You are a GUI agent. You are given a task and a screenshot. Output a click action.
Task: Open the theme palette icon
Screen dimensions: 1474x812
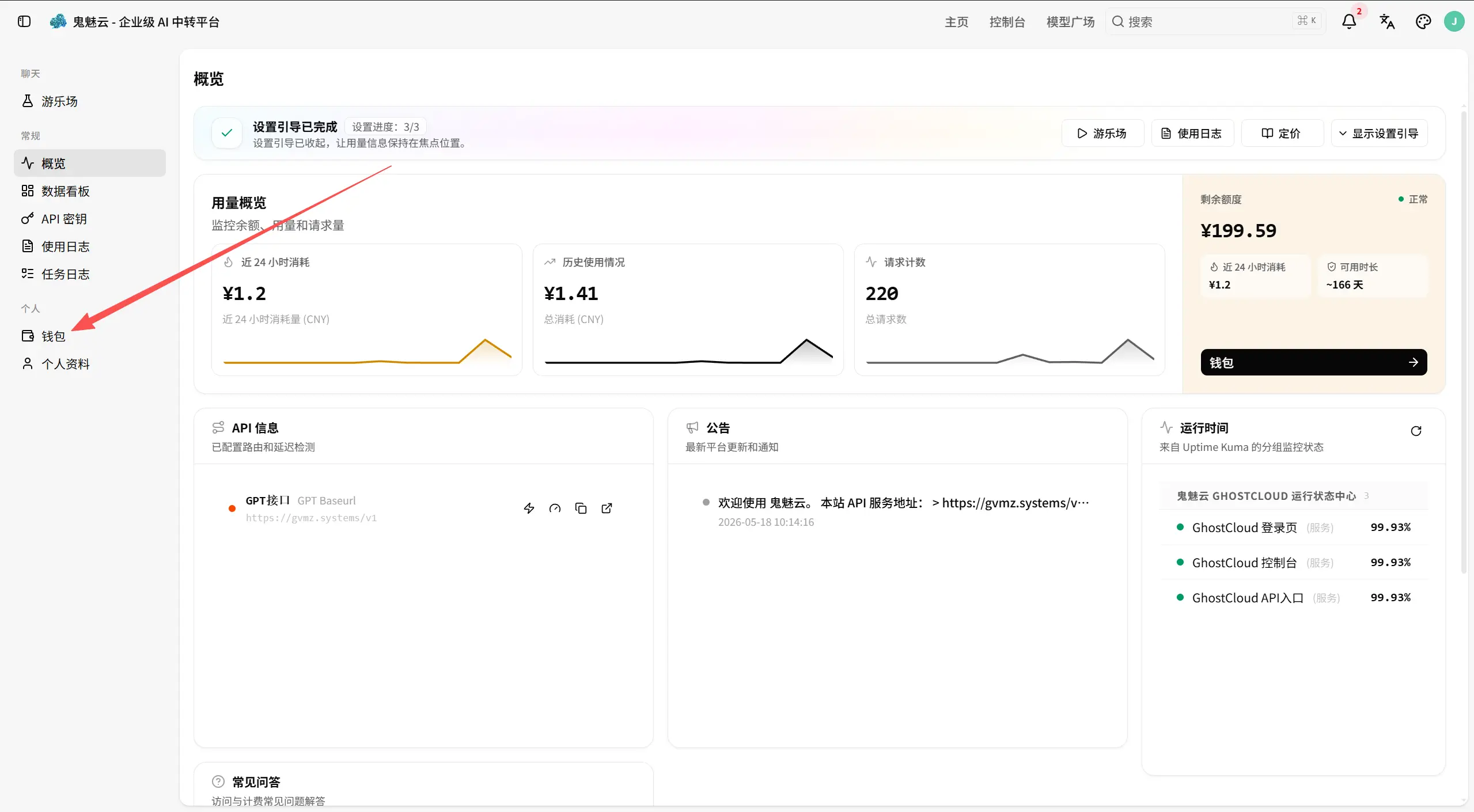point(1423,22)
